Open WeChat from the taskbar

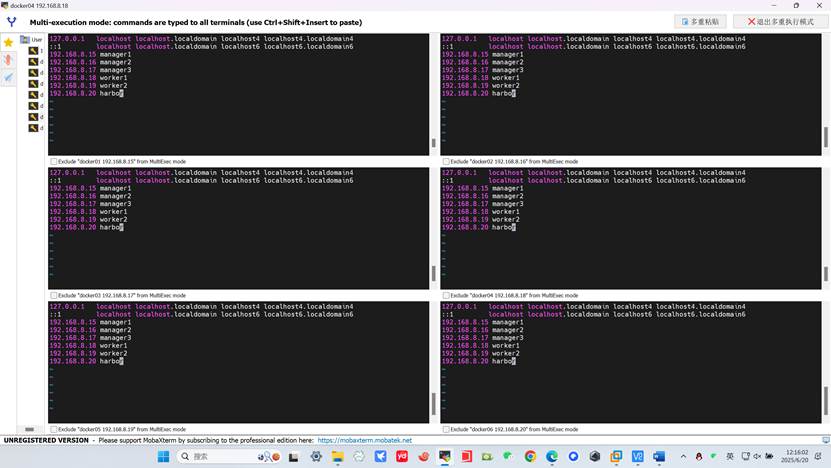pyautogui.click(x=509, y=456)
